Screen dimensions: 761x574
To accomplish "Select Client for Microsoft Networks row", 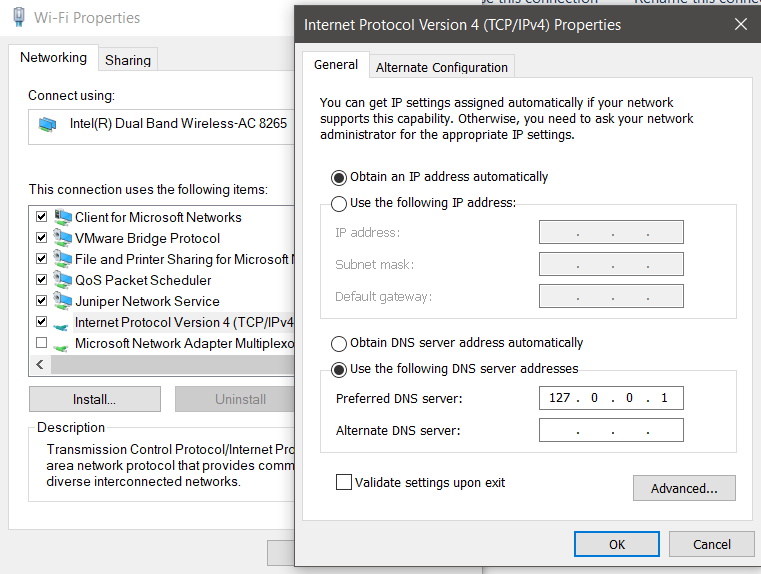I will [x=162, y=217].
